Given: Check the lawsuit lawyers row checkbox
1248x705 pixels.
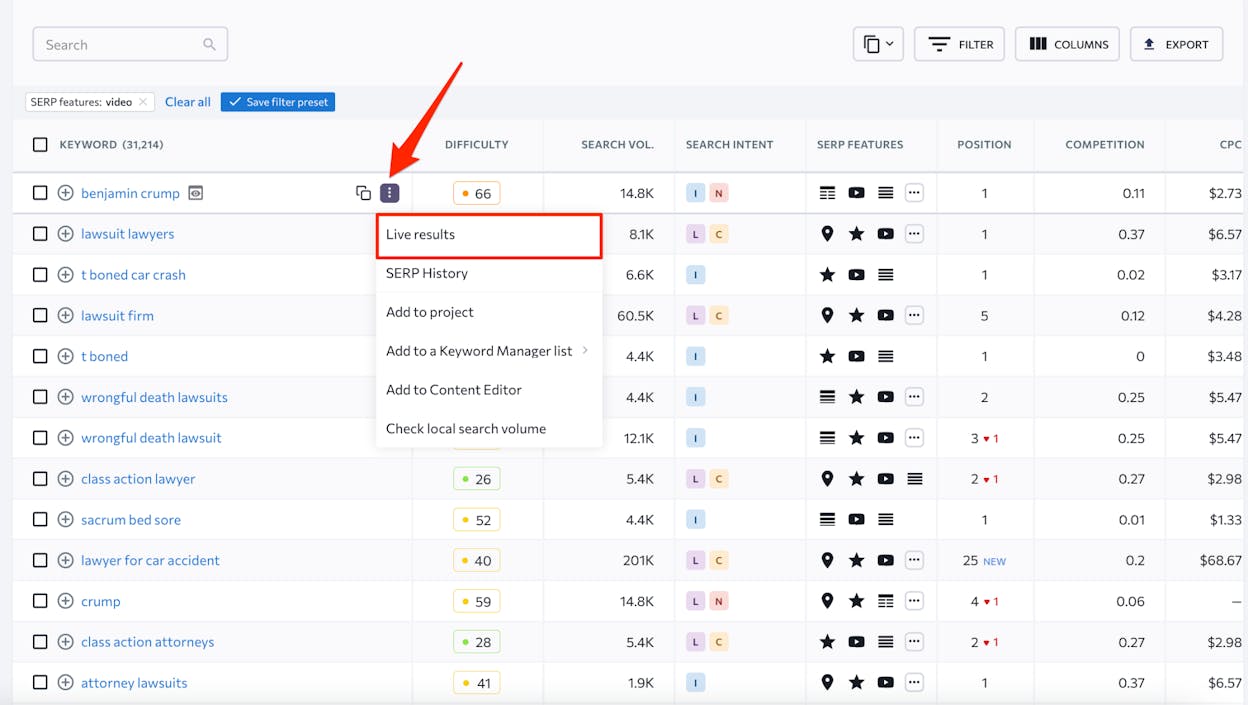Looking at the screenshot, I should pyautogui.click(x=40, y=234).
